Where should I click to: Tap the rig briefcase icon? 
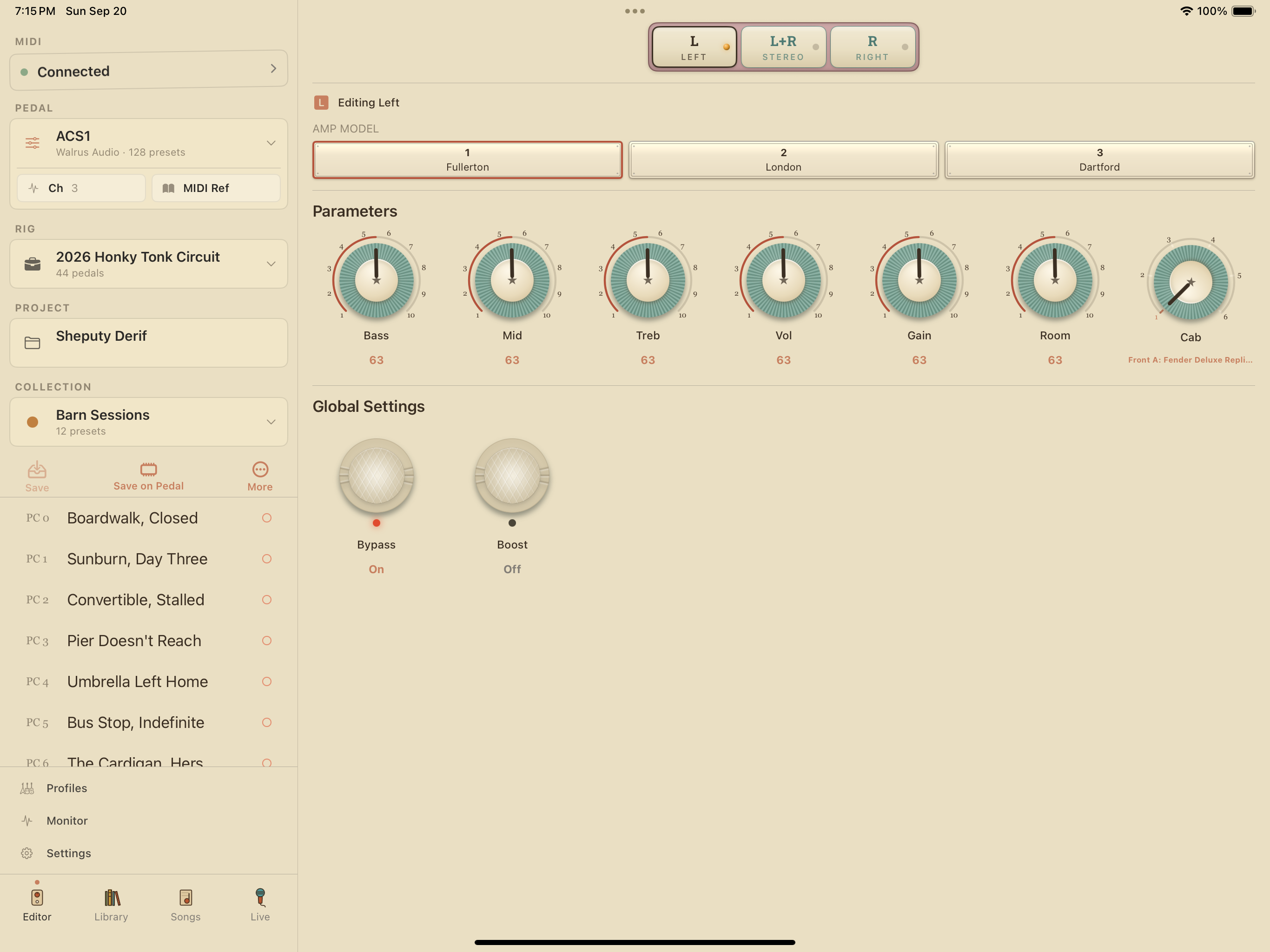pos(33,264)
